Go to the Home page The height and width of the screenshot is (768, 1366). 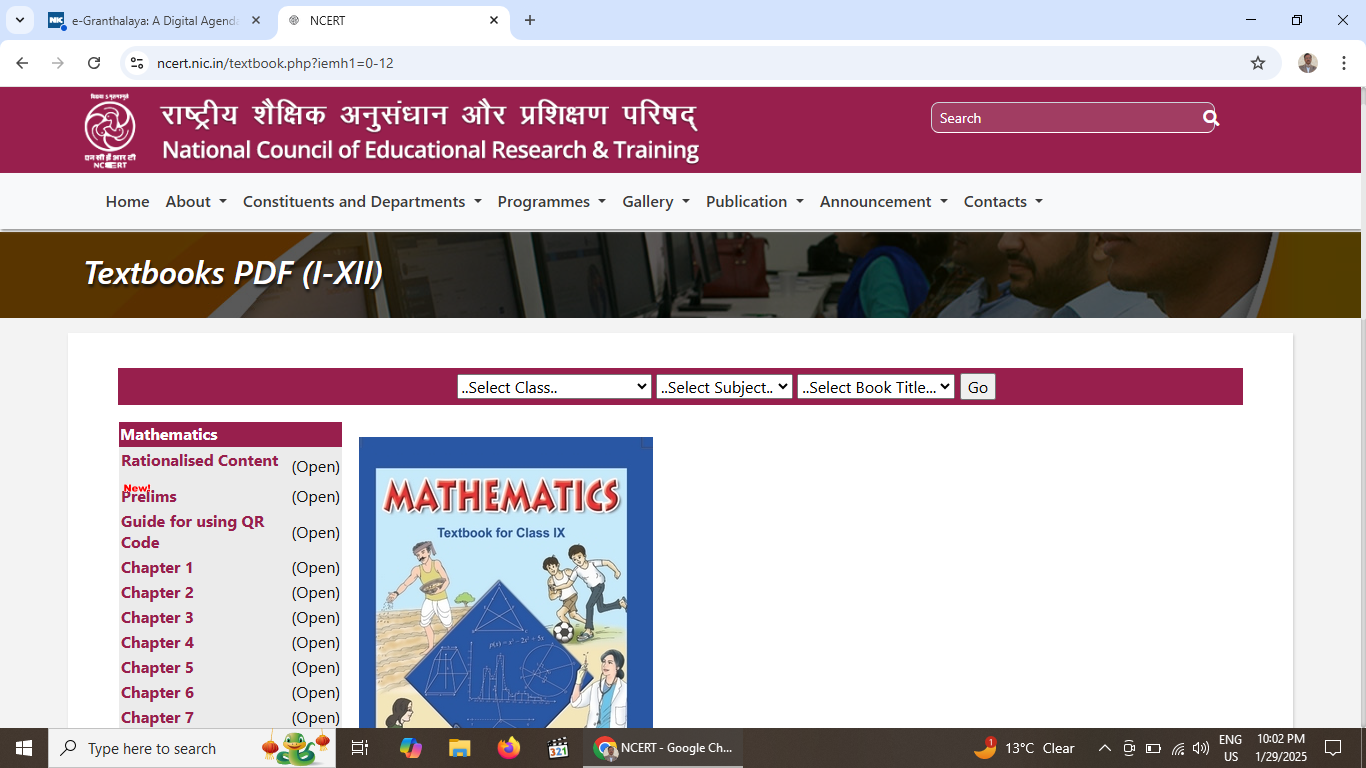[127, 201]
